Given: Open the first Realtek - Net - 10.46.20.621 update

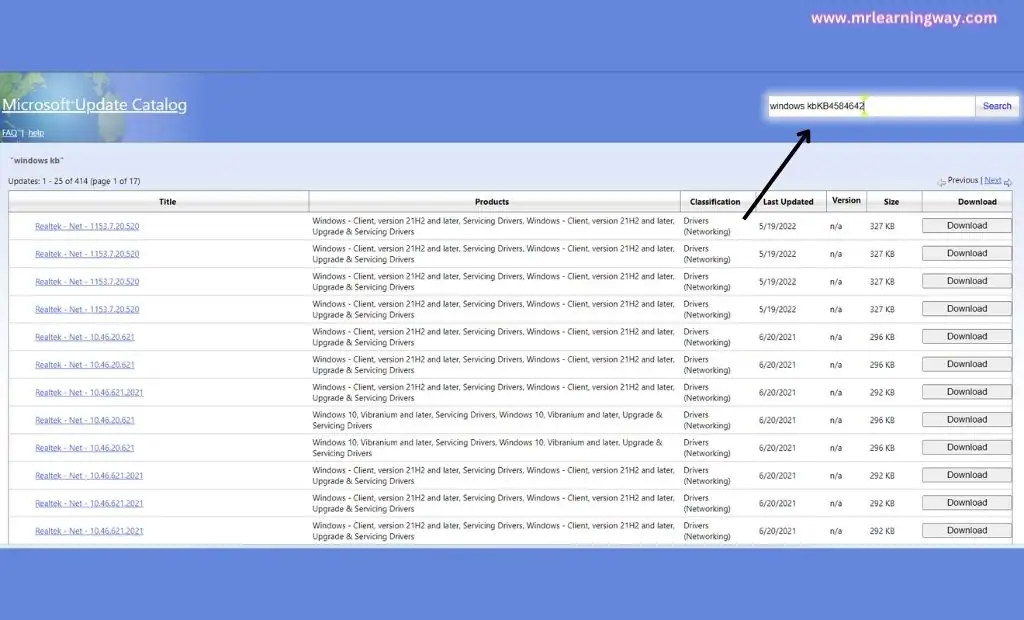Looking at the screenshot, I should point(86,337).
